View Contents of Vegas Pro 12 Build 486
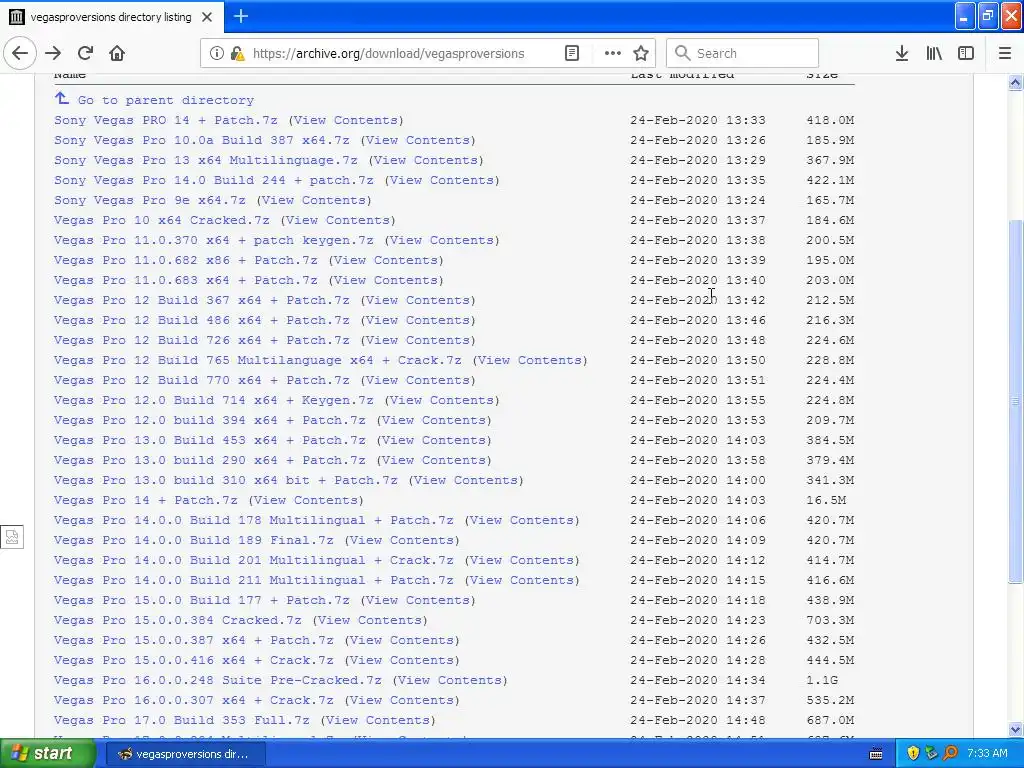 click(417, 320)
